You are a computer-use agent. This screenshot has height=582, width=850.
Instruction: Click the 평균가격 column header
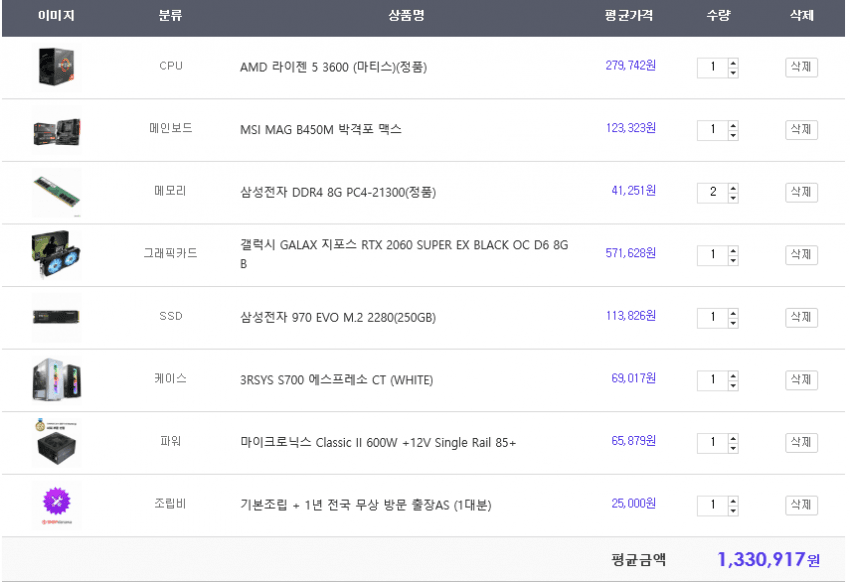[629, 17]
